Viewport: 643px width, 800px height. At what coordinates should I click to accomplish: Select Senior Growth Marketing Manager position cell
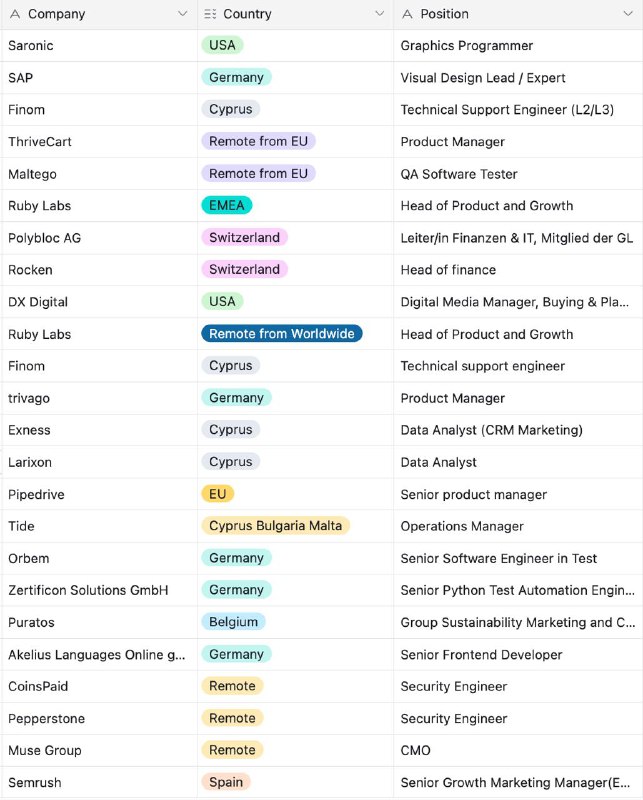[x=518, y=783]
